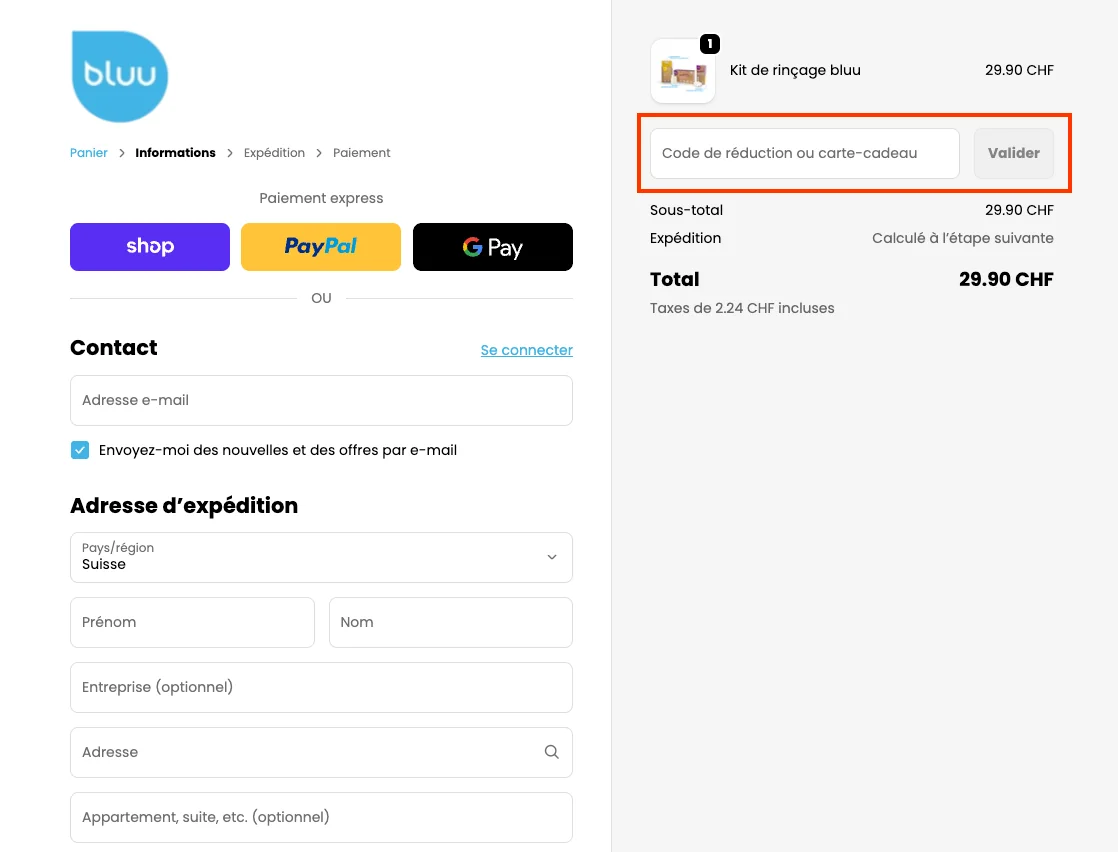This screenshot has height=852, width=1118.
Task: Open the Se connecter login link
Action: (x=526, y=350)
